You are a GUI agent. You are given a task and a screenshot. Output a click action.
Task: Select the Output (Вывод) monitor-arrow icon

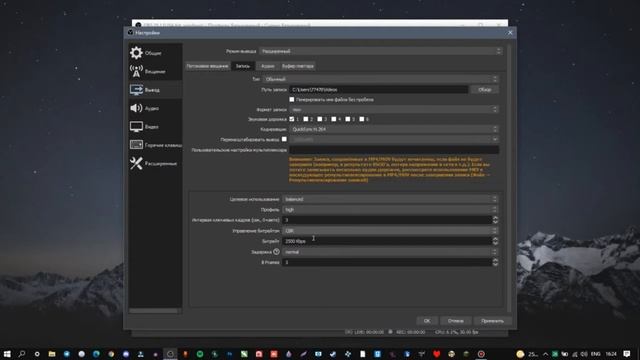pyautogui.click(x=136, y=89)
